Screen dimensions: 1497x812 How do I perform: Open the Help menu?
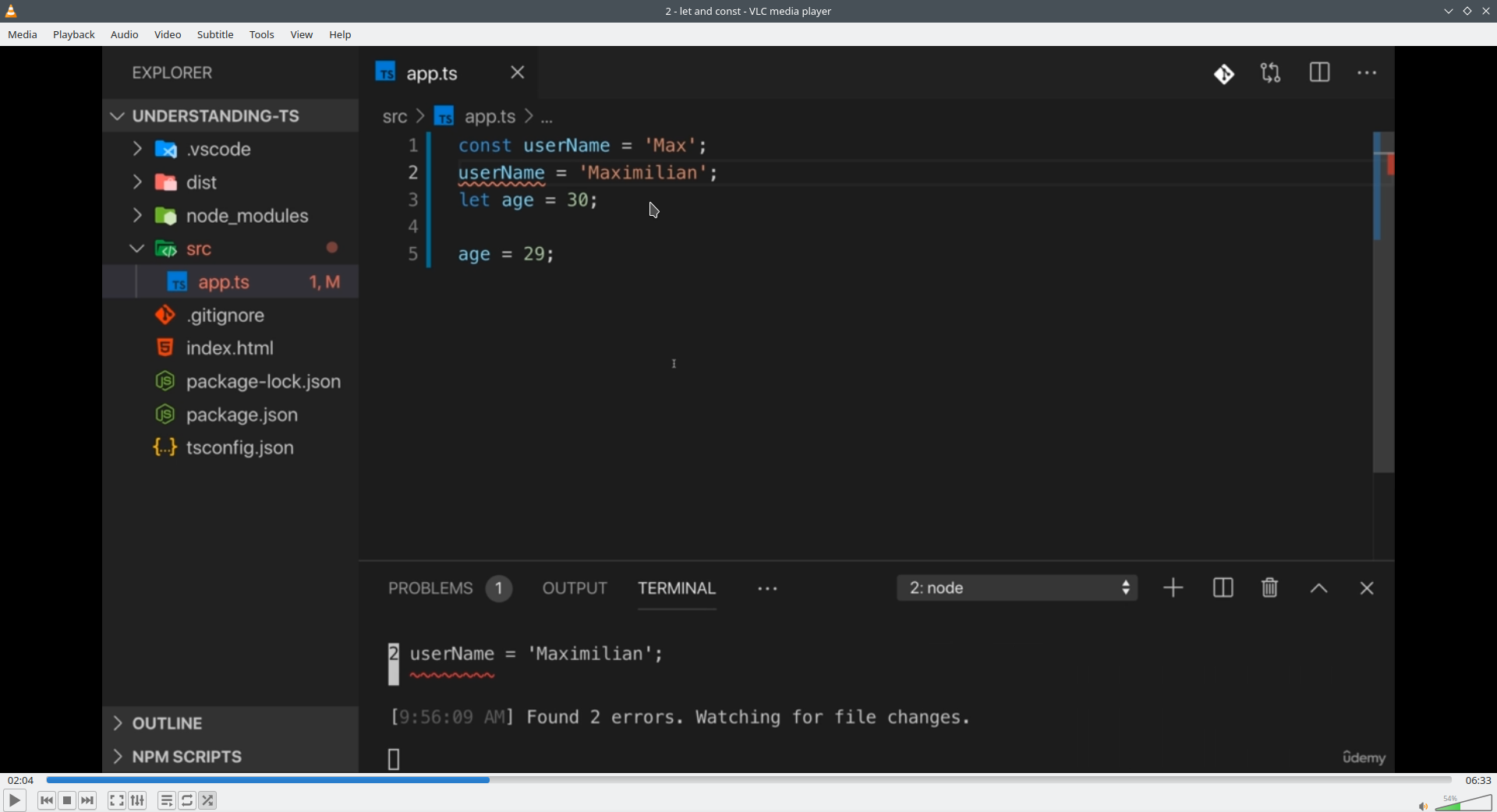[x=341, y=35]
